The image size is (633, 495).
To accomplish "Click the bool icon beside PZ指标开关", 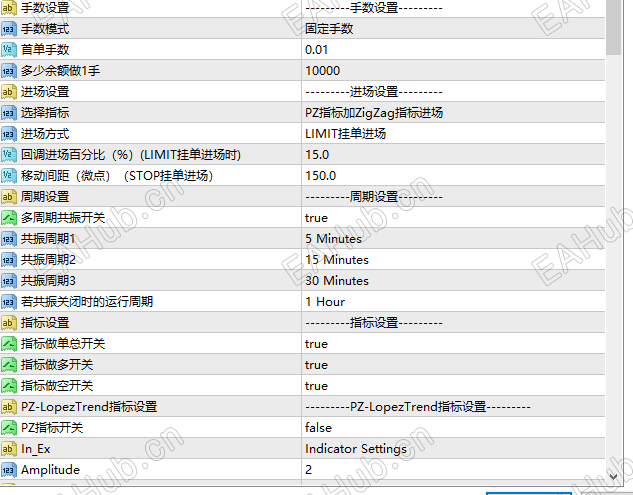I will tap(8, 428).
